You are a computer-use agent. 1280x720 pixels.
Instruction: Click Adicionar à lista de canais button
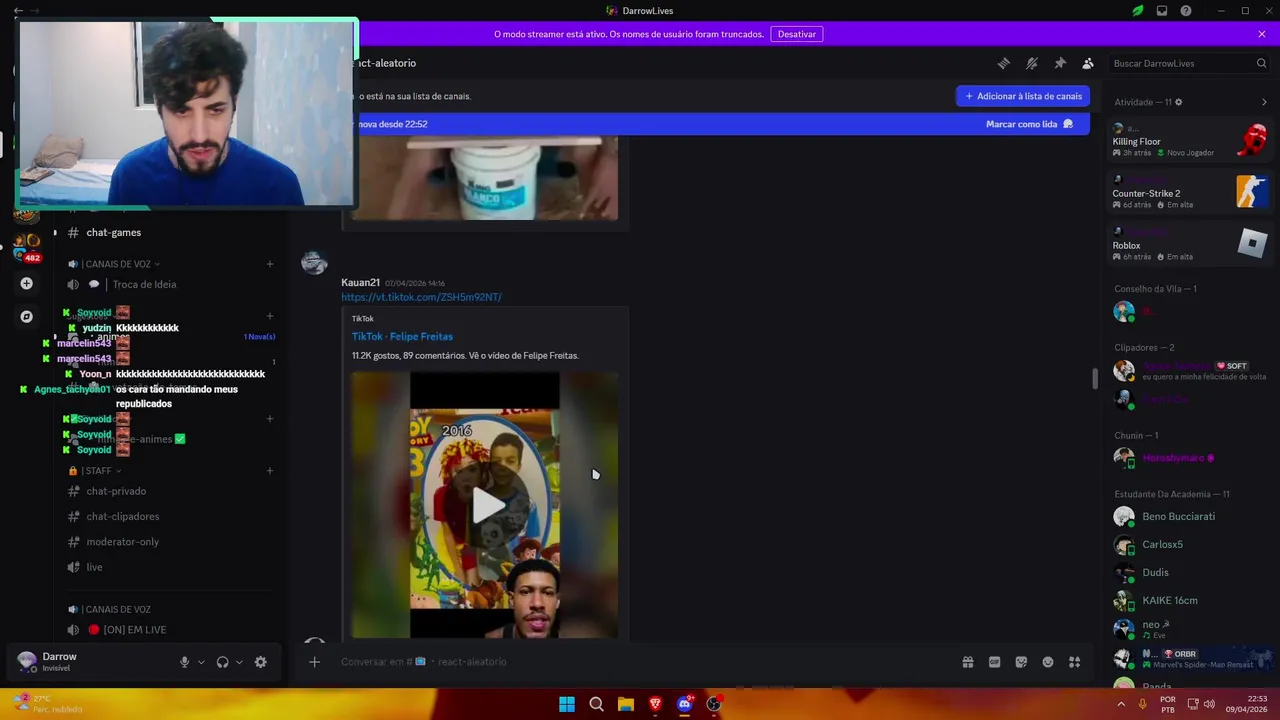[x=1023, y=96]
